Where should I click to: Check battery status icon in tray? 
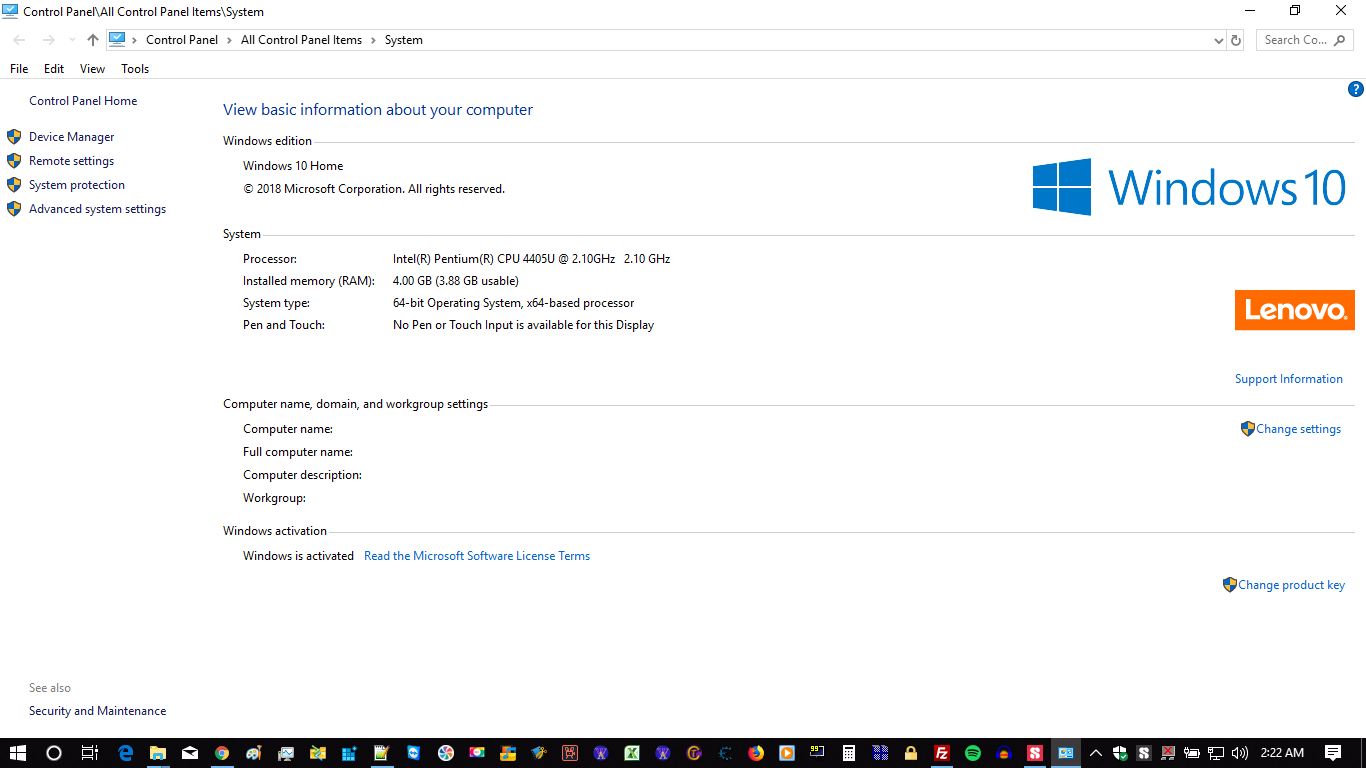[x=1192, y=753]
